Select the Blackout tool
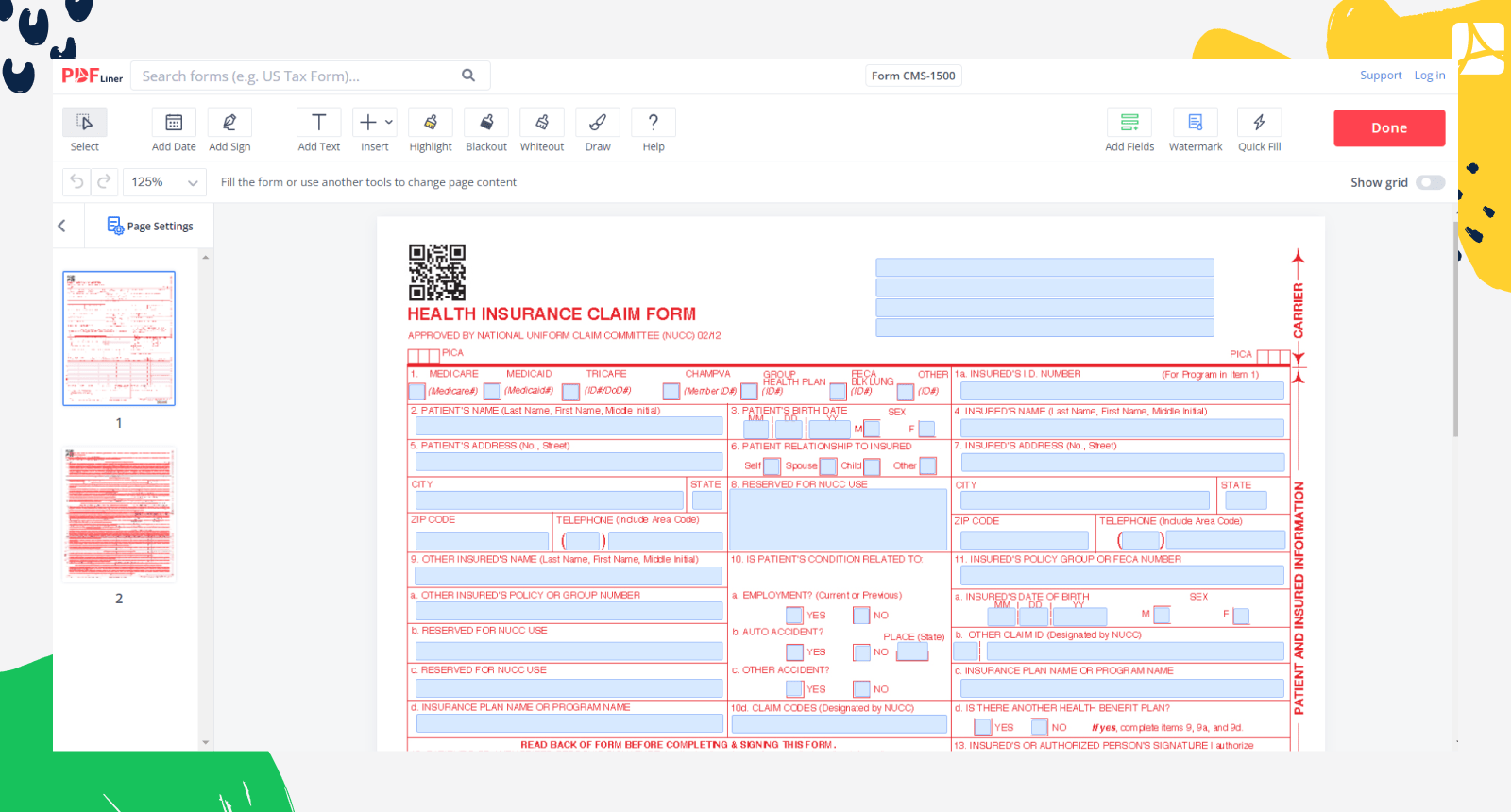 486,123
